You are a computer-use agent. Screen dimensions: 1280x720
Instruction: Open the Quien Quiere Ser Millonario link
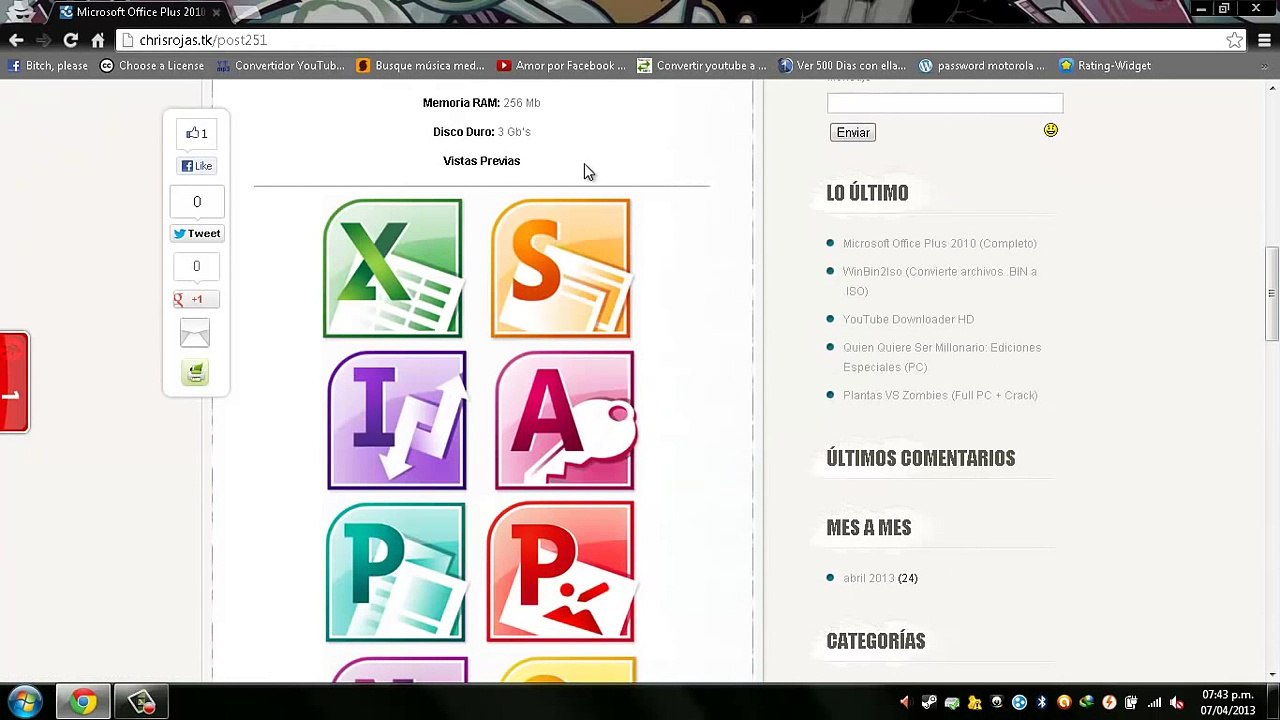pyautogui.click(x=941, y=357)
